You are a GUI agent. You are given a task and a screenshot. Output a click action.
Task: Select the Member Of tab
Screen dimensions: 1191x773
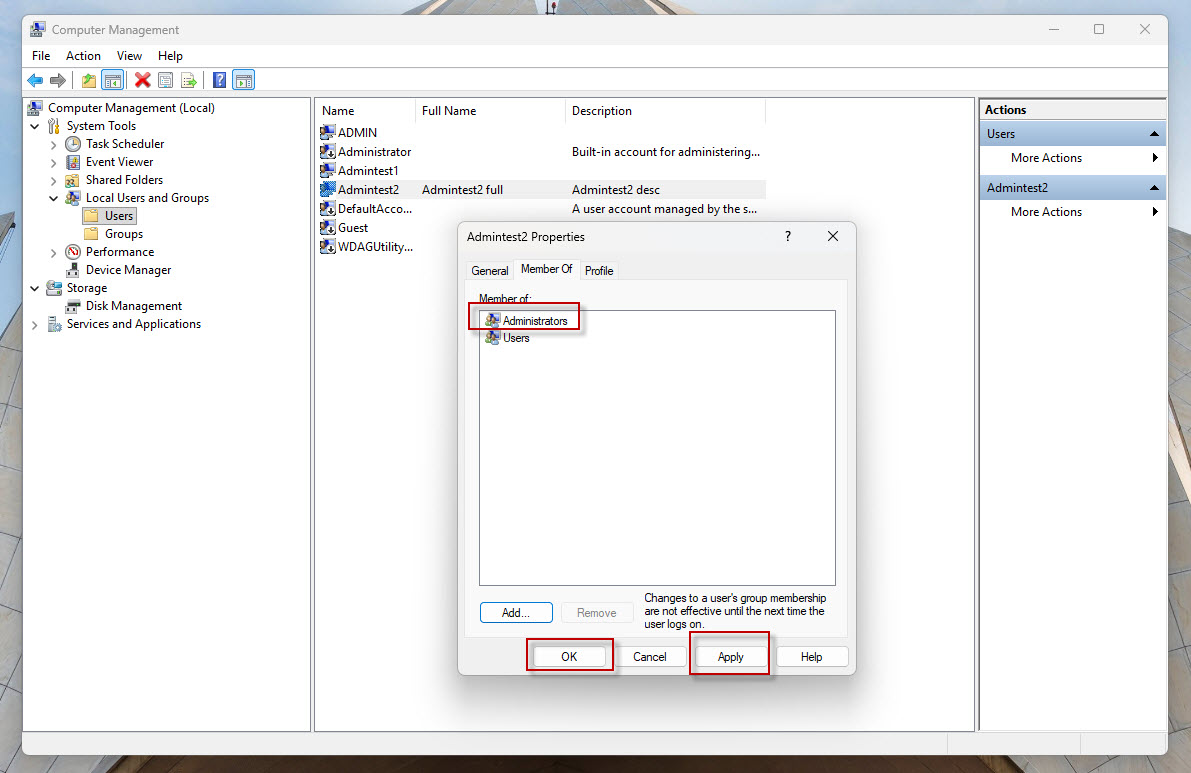coord(547,269)
